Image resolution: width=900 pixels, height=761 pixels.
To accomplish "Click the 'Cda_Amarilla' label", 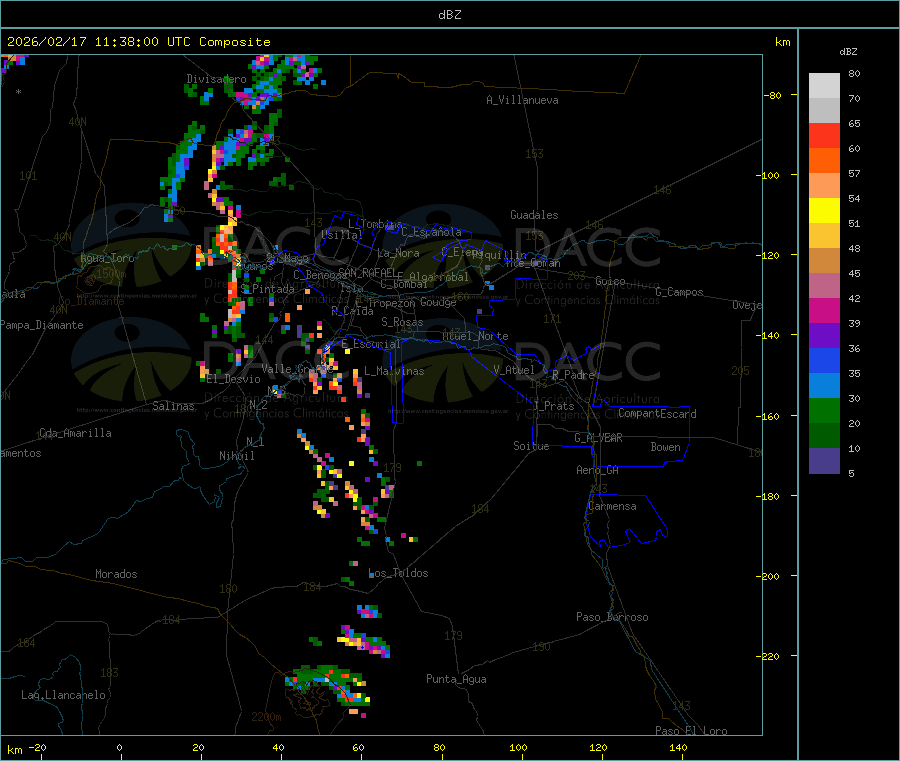I will coord(75,433).
